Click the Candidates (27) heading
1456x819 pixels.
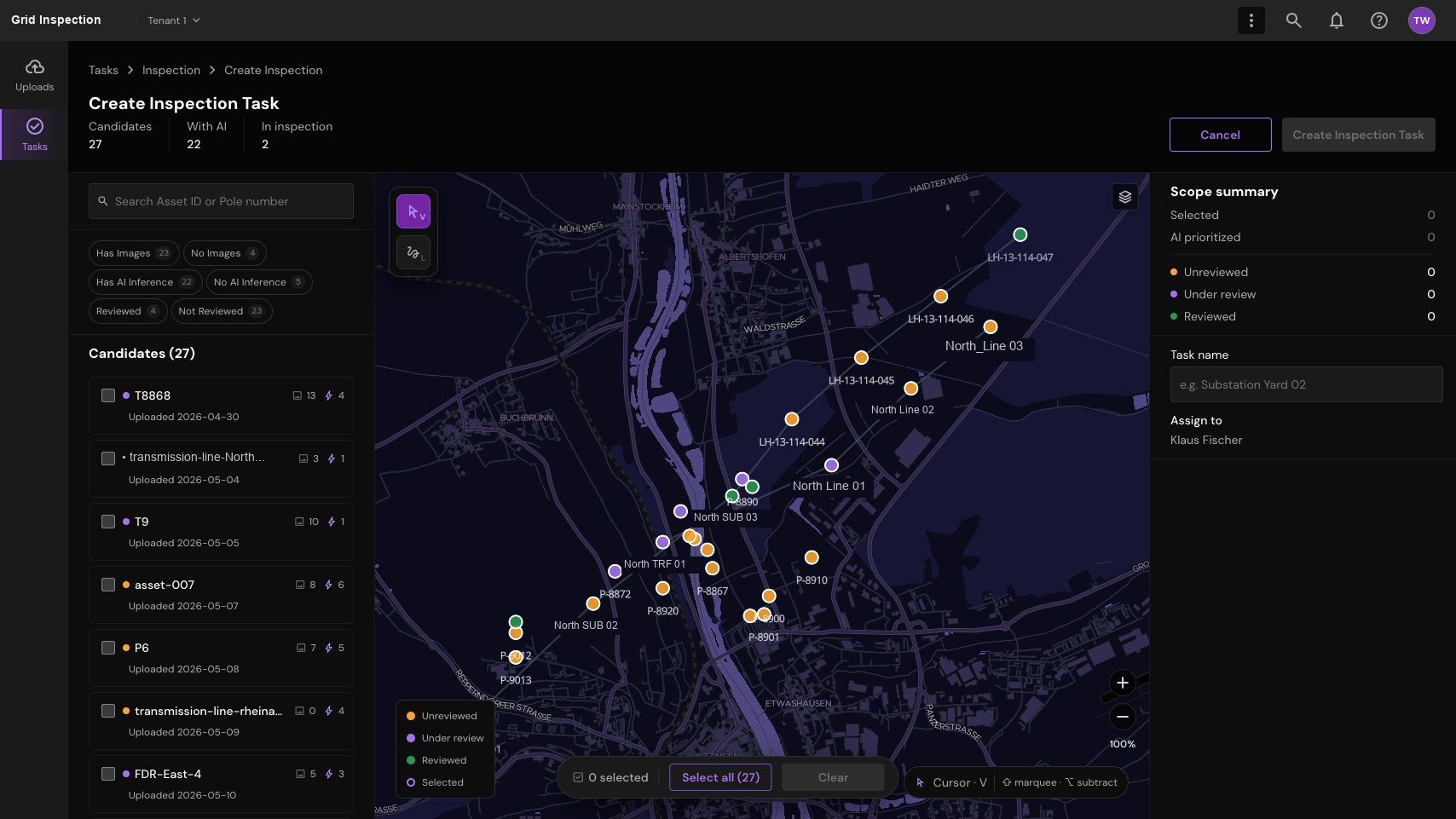click(x=142, y=353)
